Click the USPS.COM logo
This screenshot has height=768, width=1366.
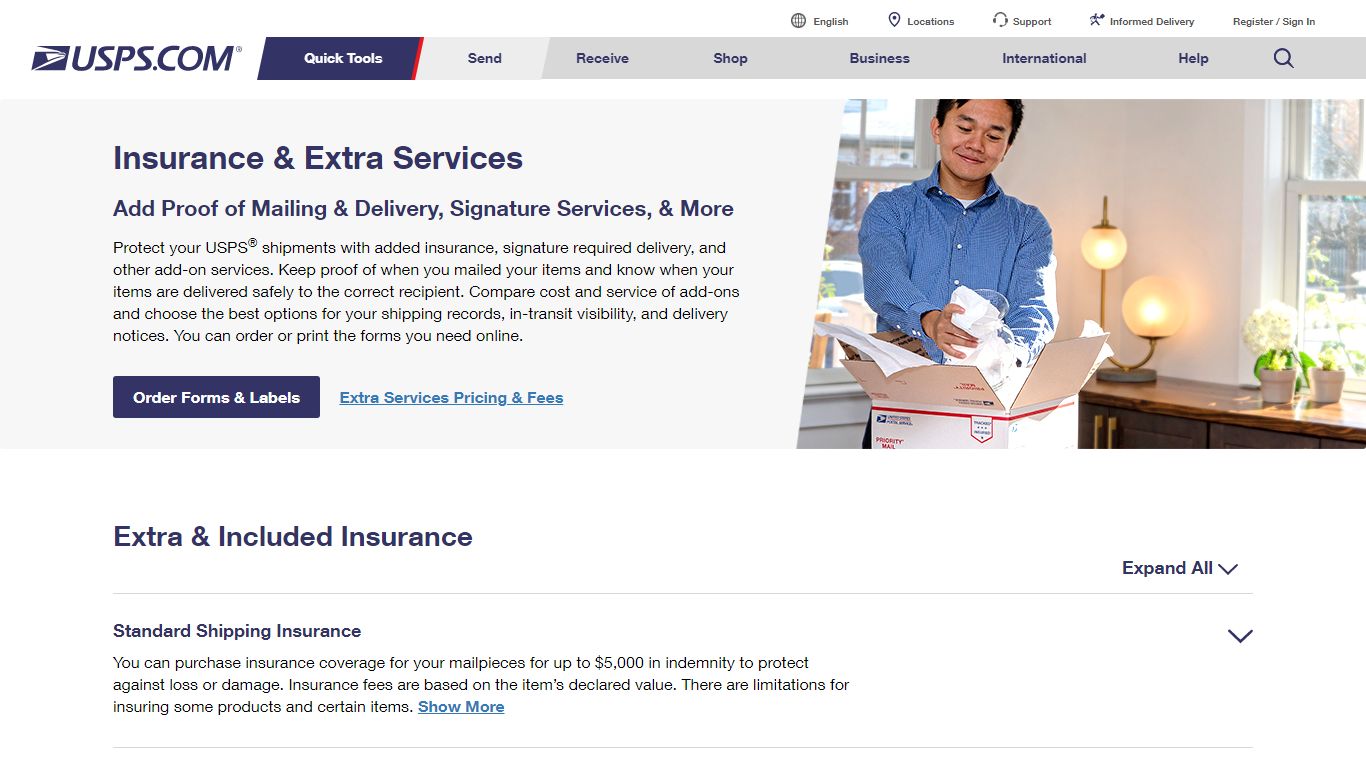(136, 58)
